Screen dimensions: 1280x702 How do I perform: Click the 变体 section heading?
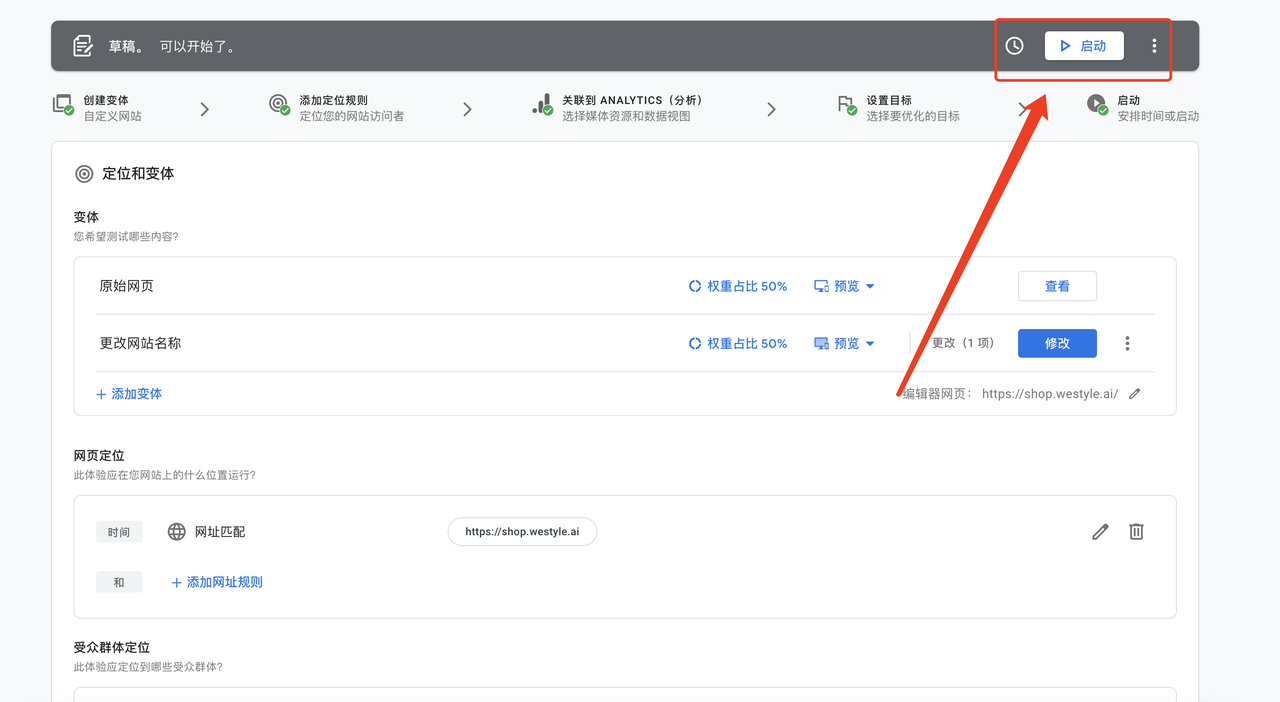(86, 217)
